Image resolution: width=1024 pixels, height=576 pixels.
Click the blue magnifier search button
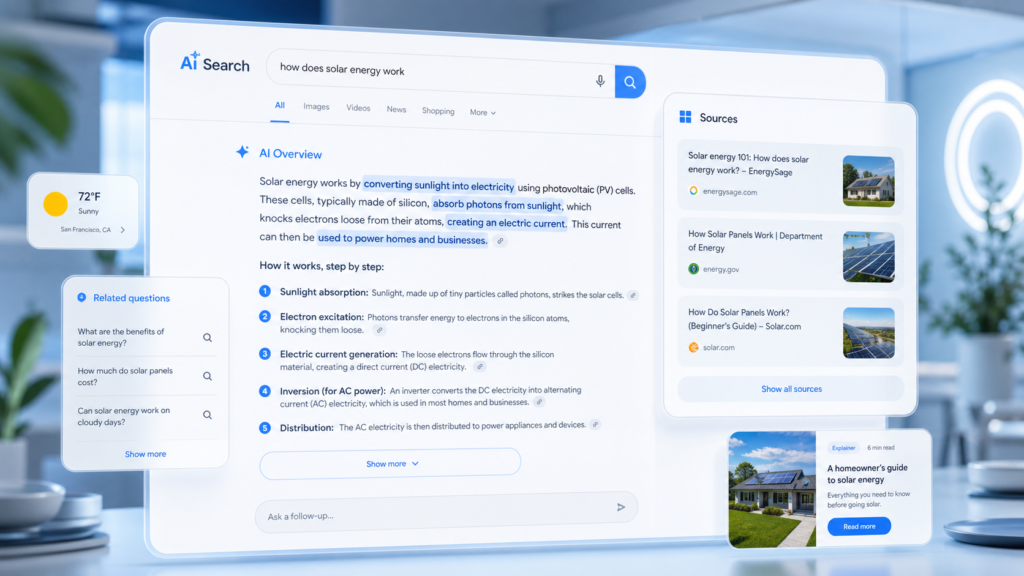(x=630, y=82)
